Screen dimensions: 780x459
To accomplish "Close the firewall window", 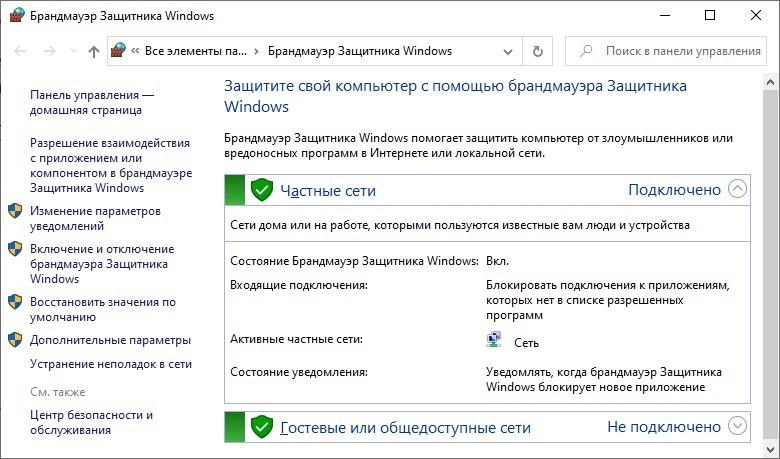I will (756, 15).
